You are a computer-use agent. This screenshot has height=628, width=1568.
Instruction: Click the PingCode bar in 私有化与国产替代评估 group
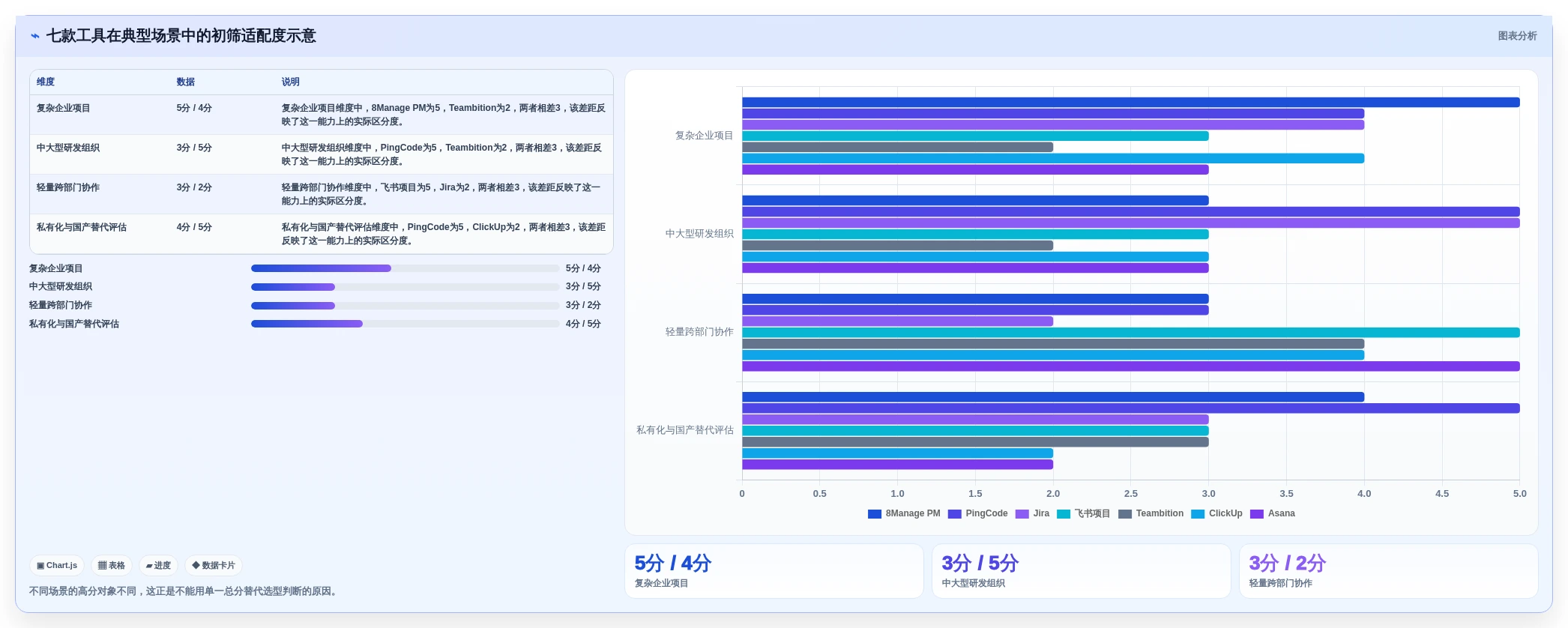tap(1131, 408)
